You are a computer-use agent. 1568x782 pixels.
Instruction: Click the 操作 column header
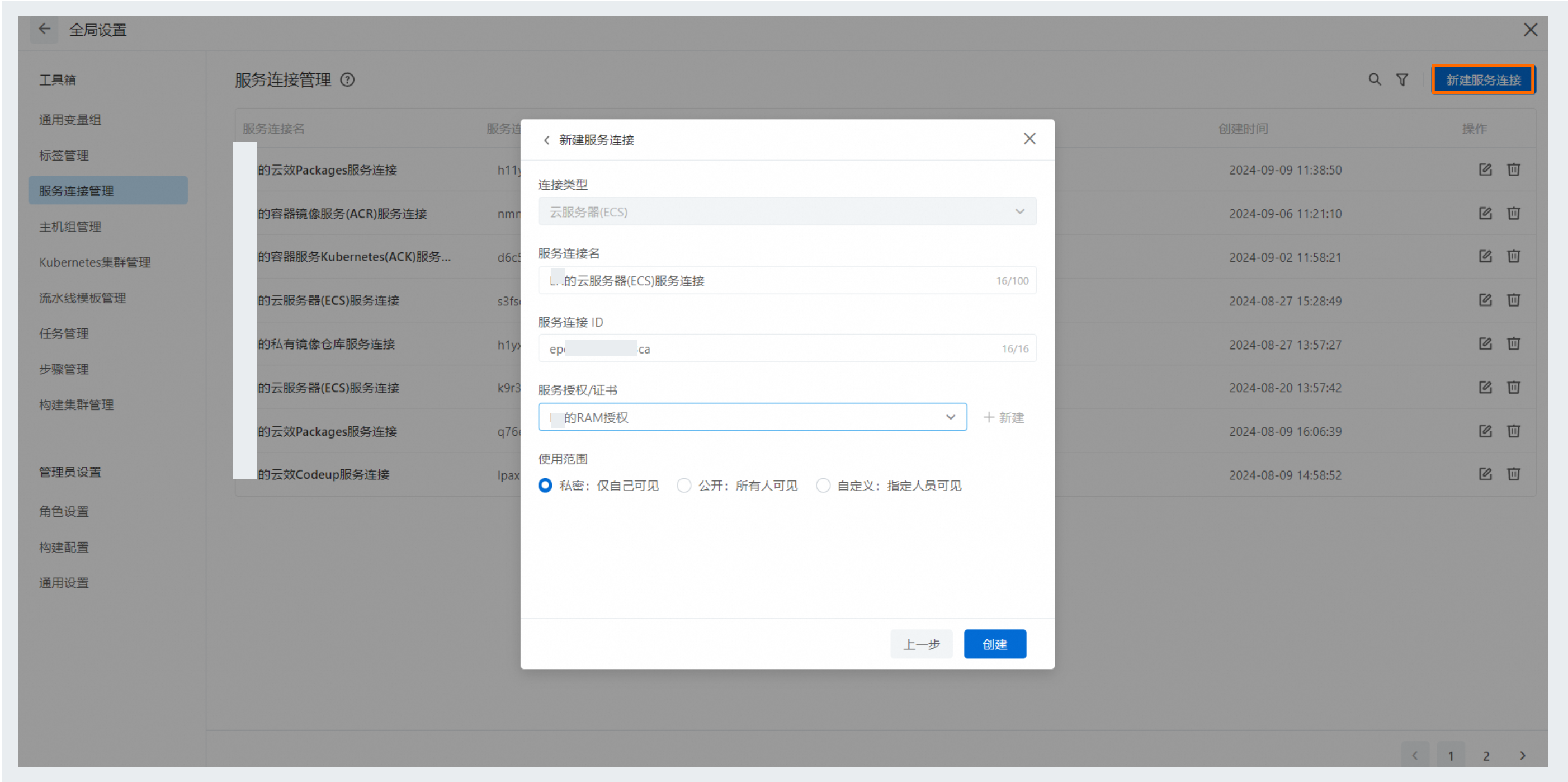coord(1474,129)
